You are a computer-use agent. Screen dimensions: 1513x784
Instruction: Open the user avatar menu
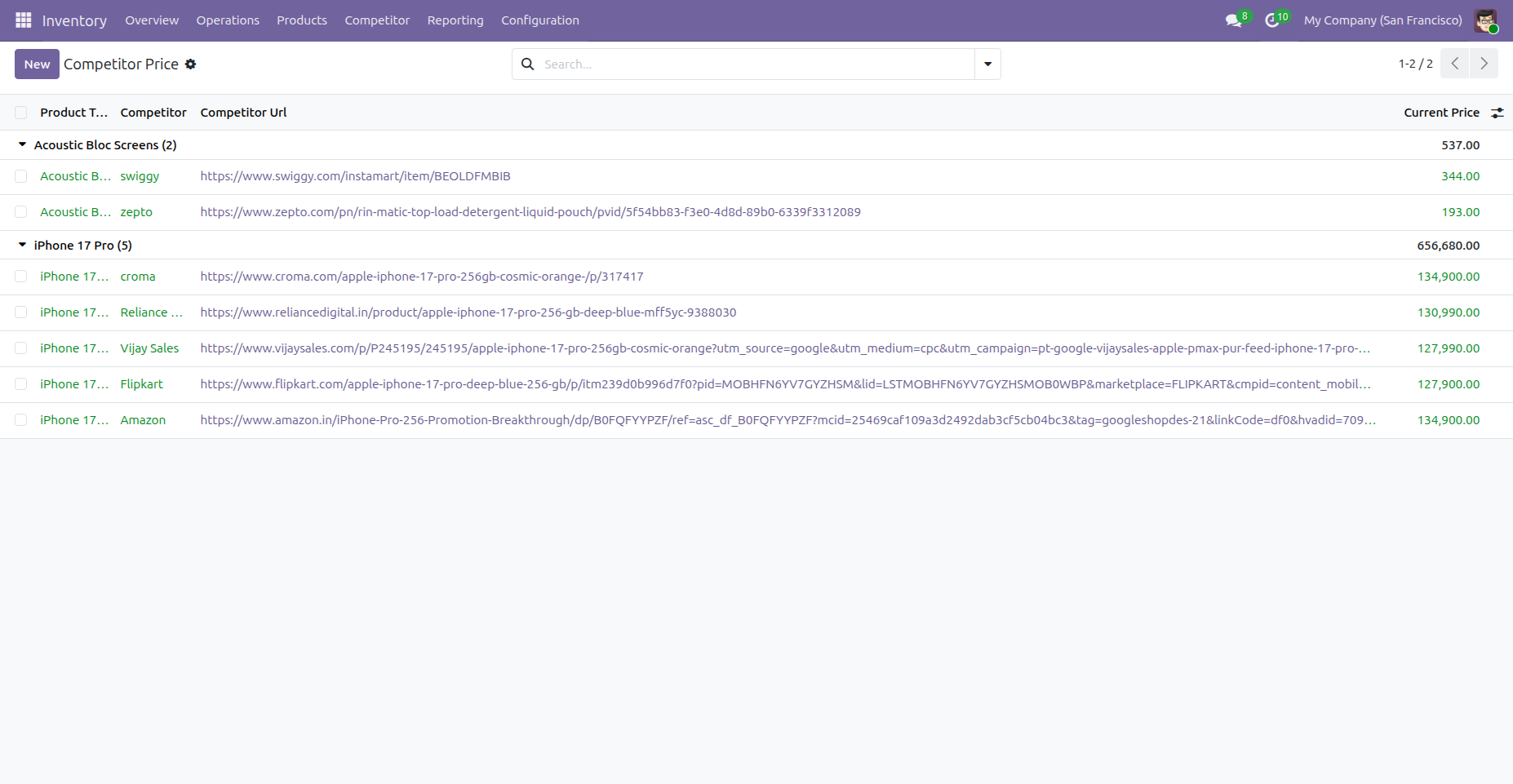[x=1485, y=20]
